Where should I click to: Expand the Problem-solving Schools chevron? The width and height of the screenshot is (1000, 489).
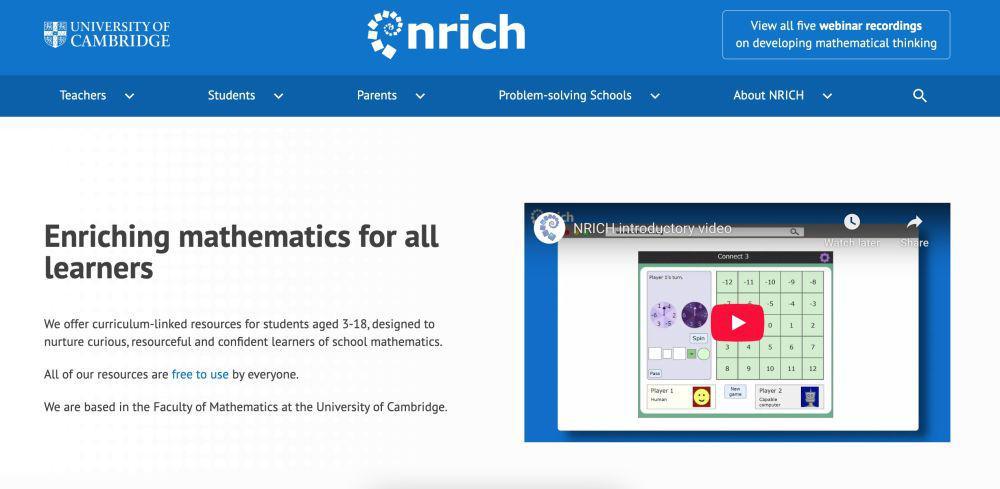654,96
